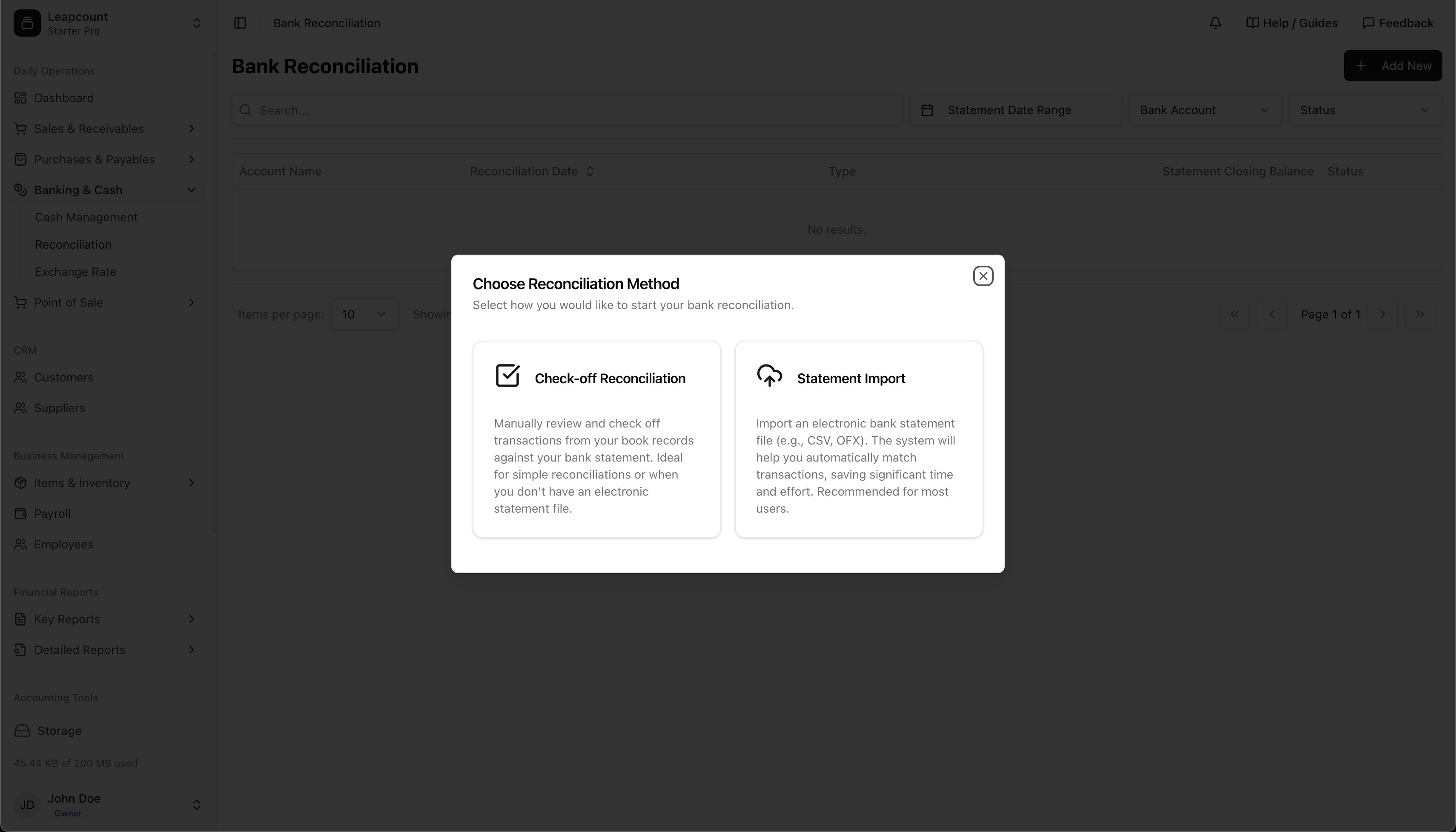Click the check-off checkbox icon
The height and width of the screenshot is (832, 1456).
click(x=507, y=376)
